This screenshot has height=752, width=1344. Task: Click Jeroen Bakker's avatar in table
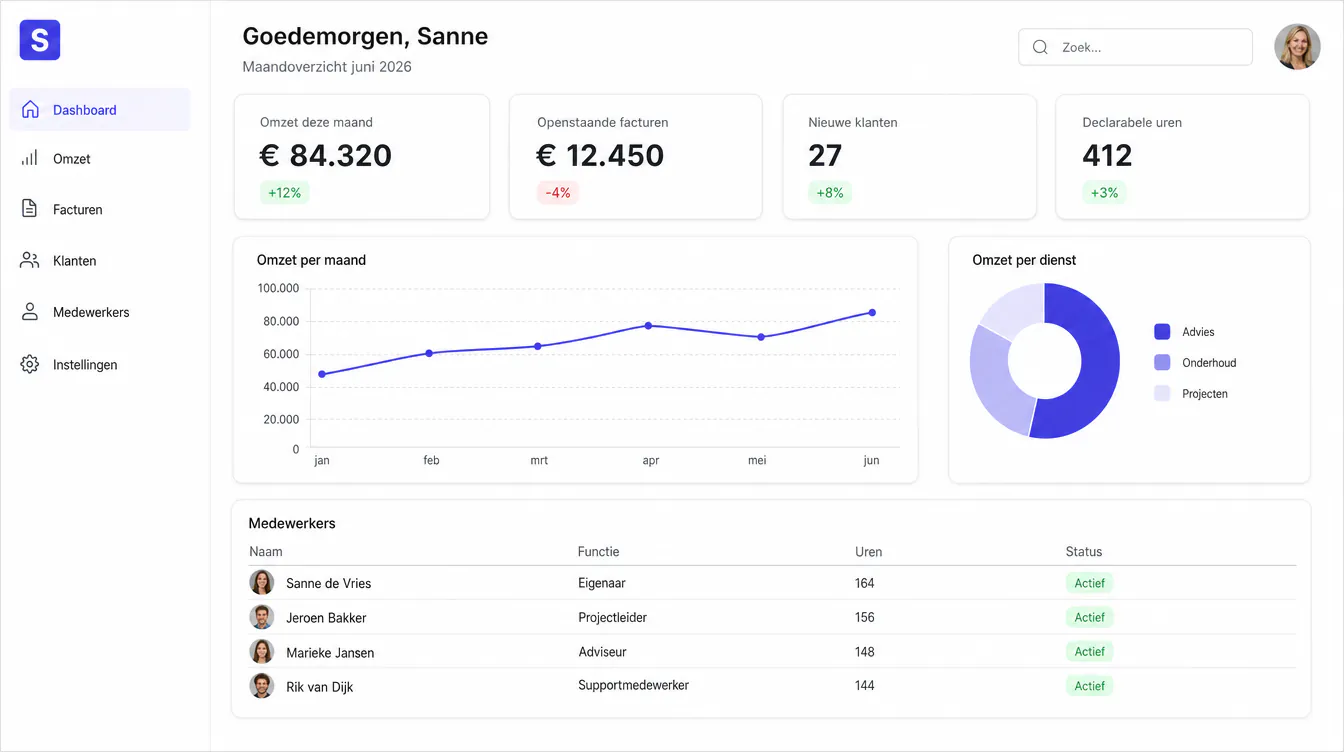pyautogui.click(x=262, y=617)
